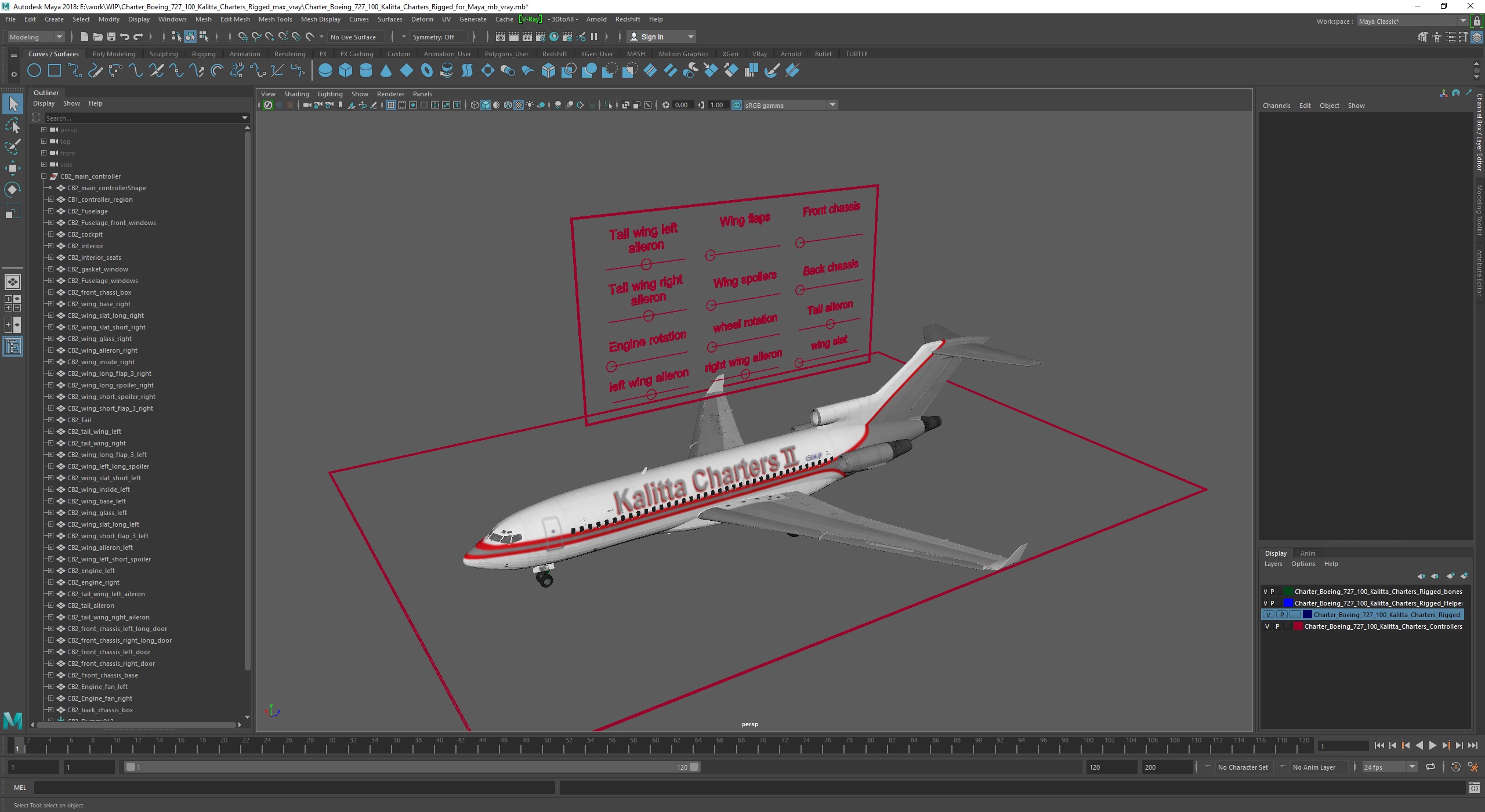Move selected layer up icon
Viewport: 1485px width, 812px height.
click(x=1421, y=576)
